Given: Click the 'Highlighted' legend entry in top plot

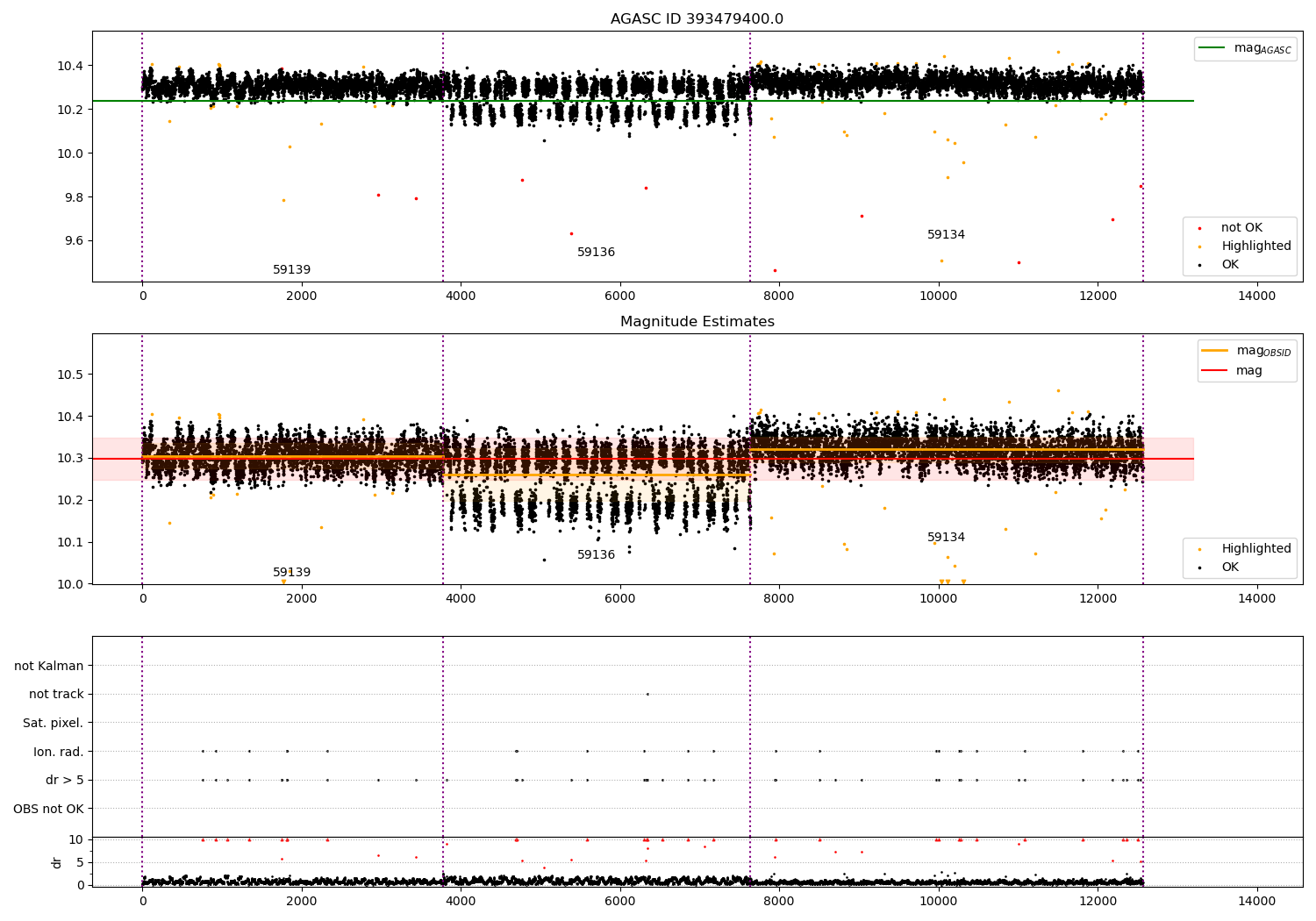Looking at the screenshot, I should point(1255,246).
